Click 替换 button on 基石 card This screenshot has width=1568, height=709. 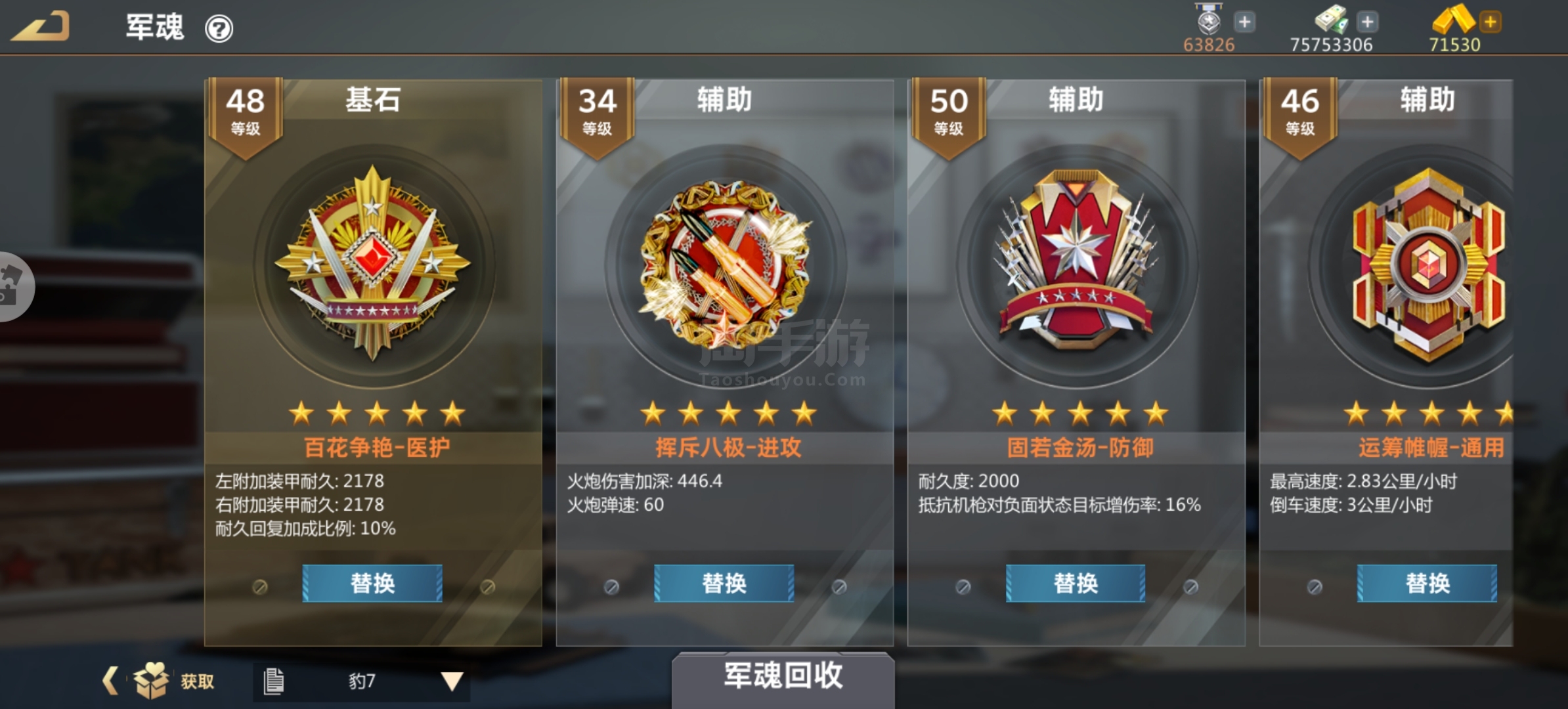tap(372, 583)
